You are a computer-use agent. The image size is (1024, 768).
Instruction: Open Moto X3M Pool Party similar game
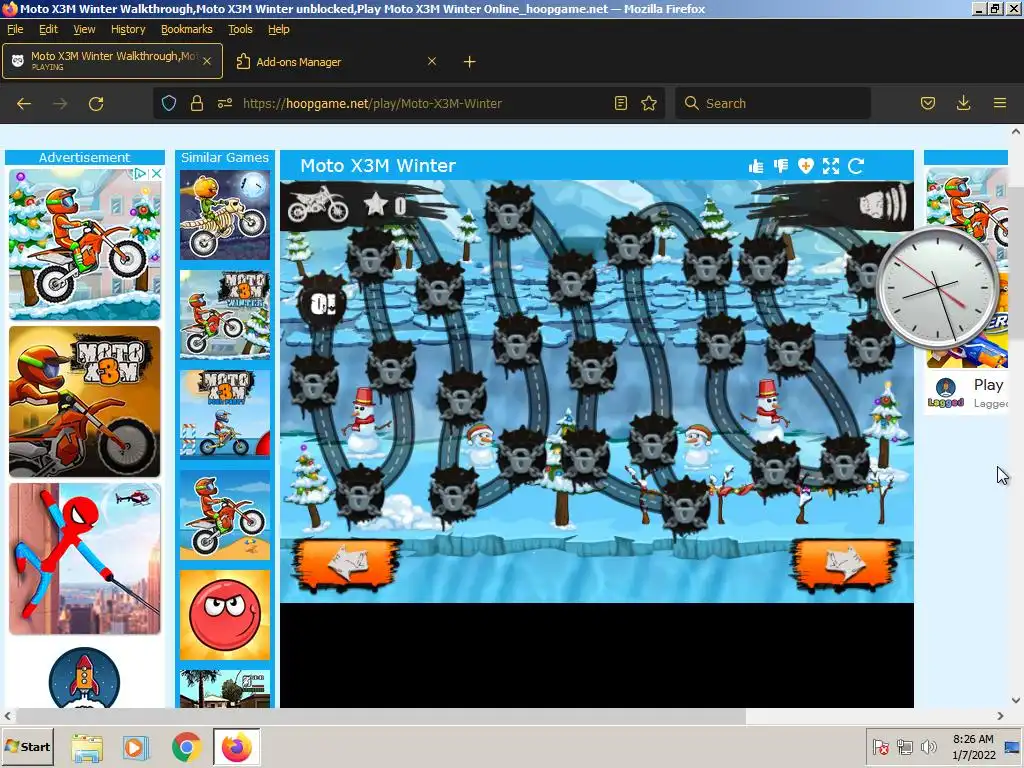[x=225, y=415]
